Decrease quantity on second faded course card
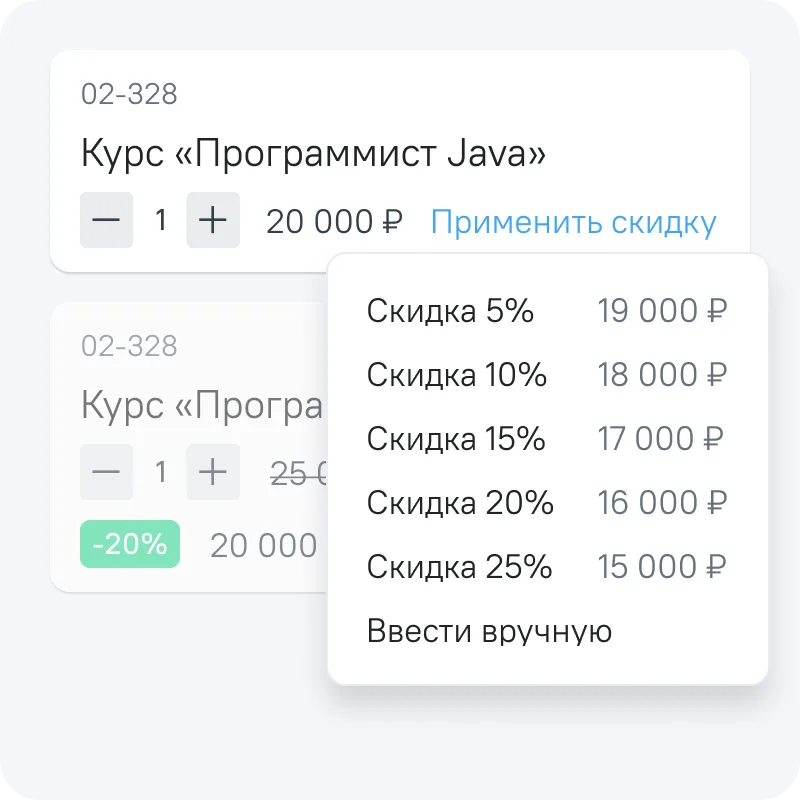Screen dimensions: 800x800 point(107,471)
